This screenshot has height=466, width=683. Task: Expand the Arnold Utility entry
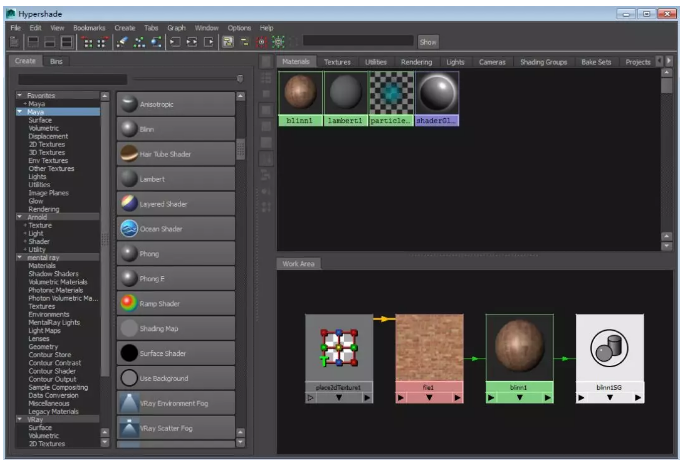pos(25,250)
